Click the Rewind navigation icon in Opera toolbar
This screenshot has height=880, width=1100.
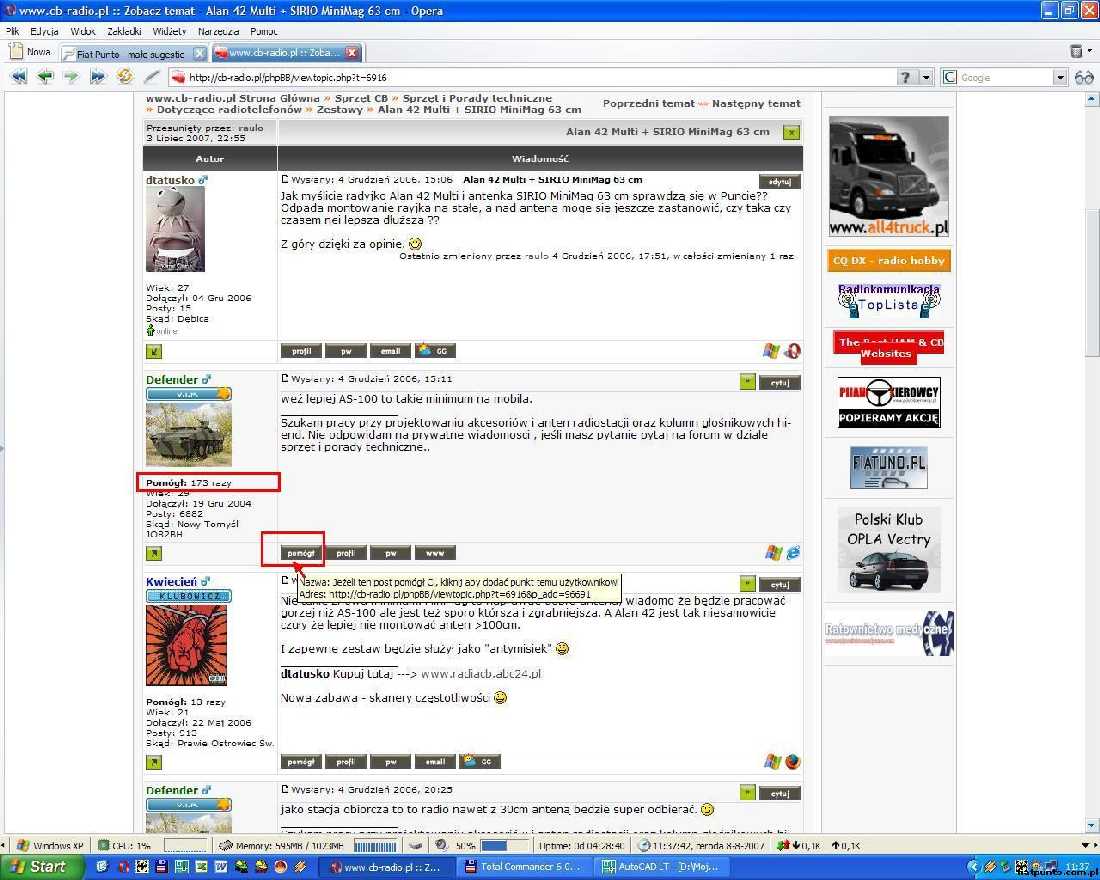click(x=19, y=76)
